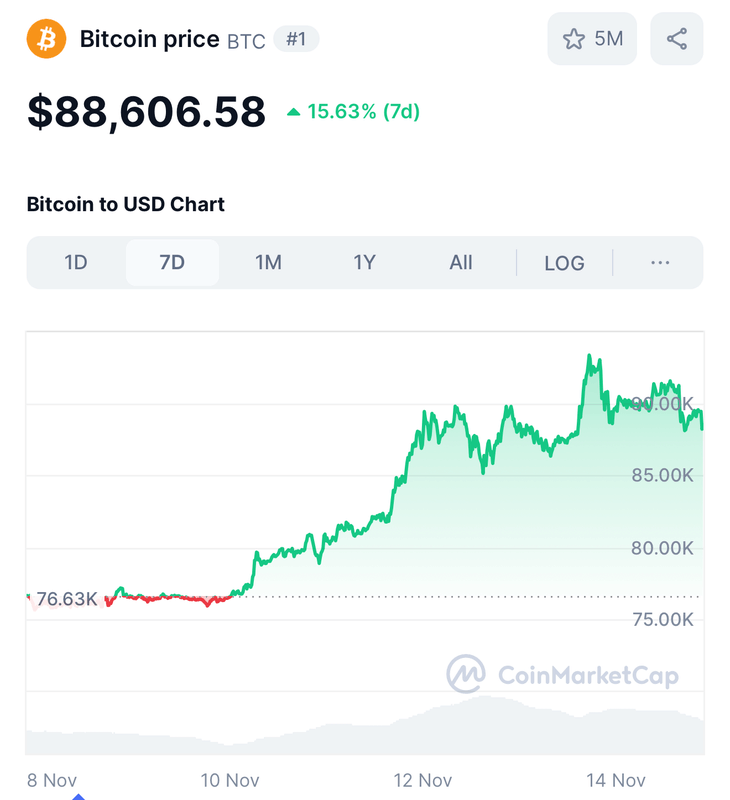Viewport: 730px width, 800px height.
Task: Click the 12 Nov date on timeline
Action: click(421, 780)
